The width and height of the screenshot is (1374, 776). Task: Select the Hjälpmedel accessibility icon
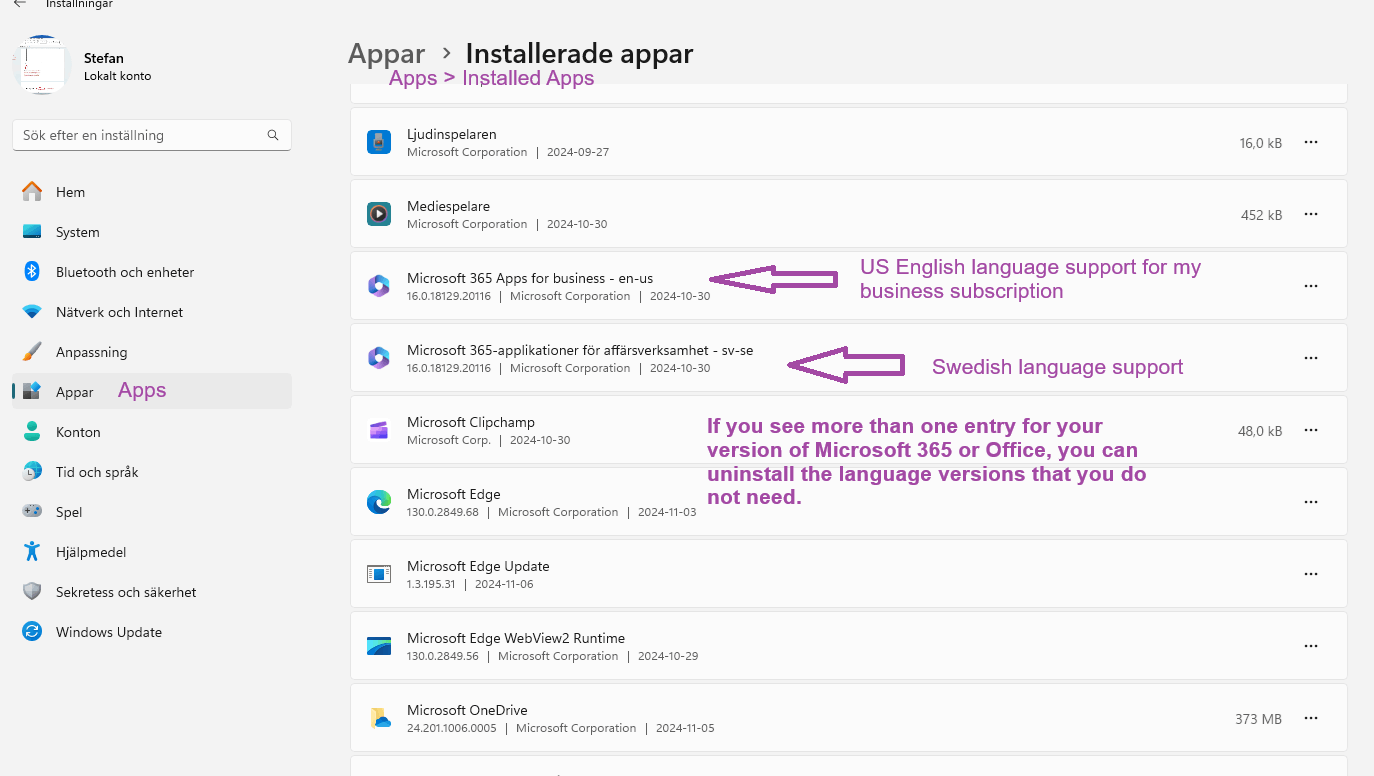32,552
